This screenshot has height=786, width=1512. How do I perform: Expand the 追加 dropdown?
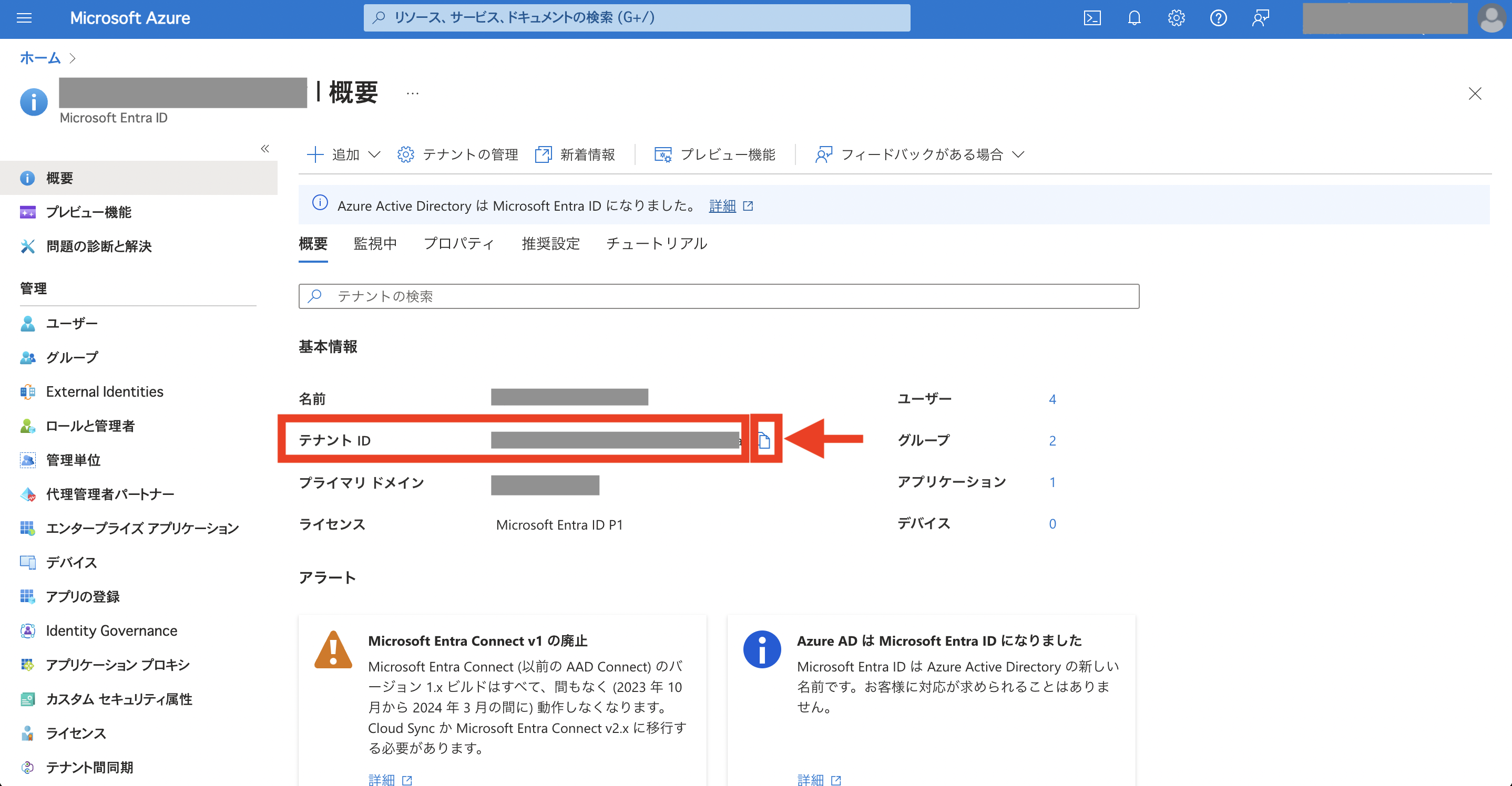click(x=344, y=154)
